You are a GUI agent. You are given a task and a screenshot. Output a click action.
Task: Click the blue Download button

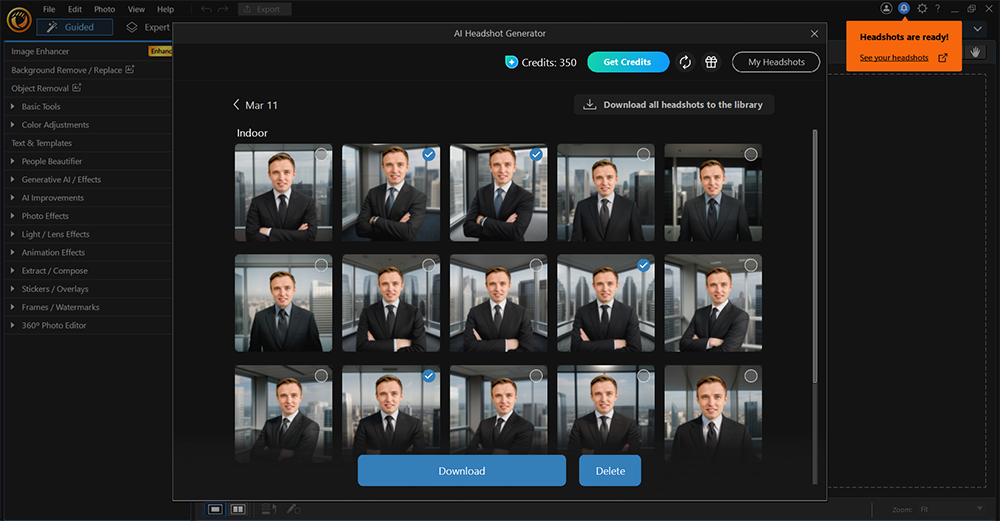coord(462,471)
